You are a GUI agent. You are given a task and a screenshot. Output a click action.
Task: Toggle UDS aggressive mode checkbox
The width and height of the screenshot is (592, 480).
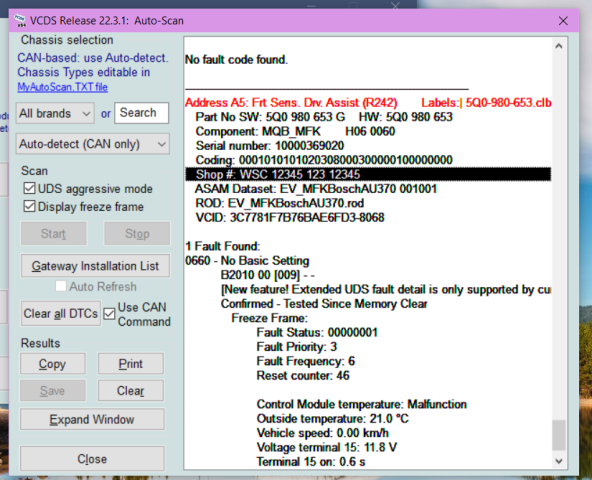pyautogui.click(x=29, y=188)
